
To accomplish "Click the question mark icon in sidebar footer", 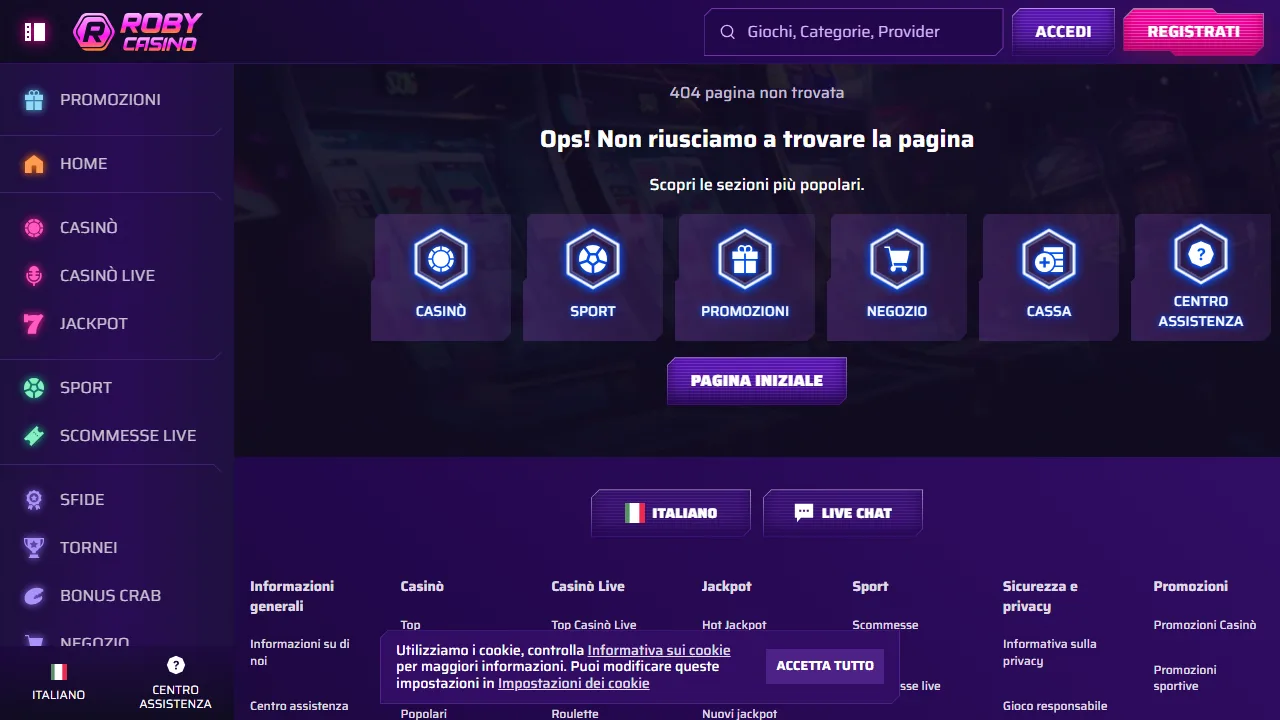I will 176,665.
